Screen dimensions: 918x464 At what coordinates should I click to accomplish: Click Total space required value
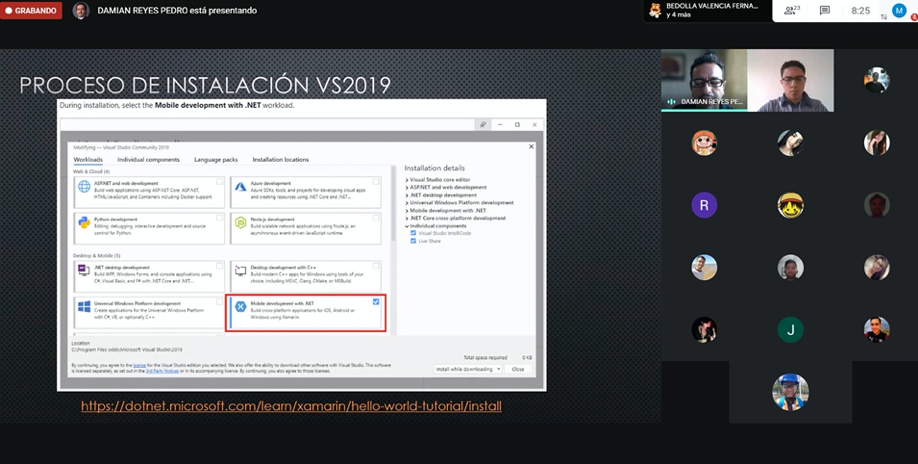[x=527, y=358]
